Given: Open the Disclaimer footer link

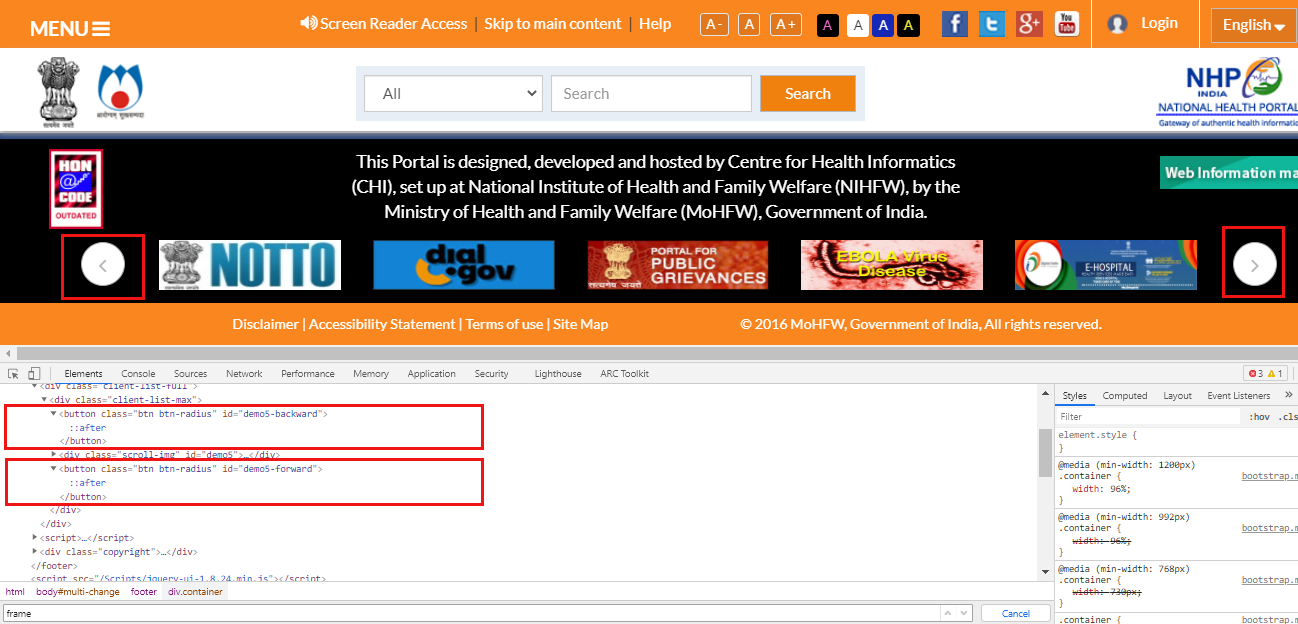Looking at the screenshot, I should (265, 324).
